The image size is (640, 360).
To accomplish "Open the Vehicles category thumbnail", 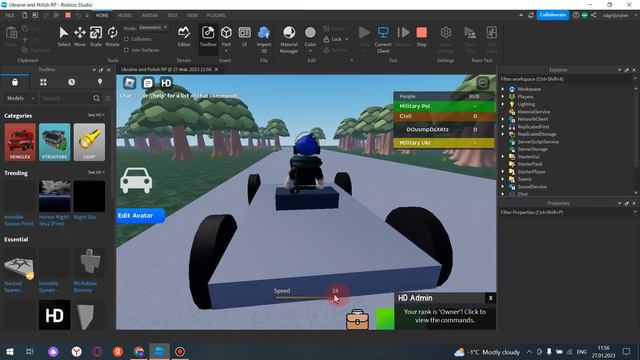I will (20, 142).
